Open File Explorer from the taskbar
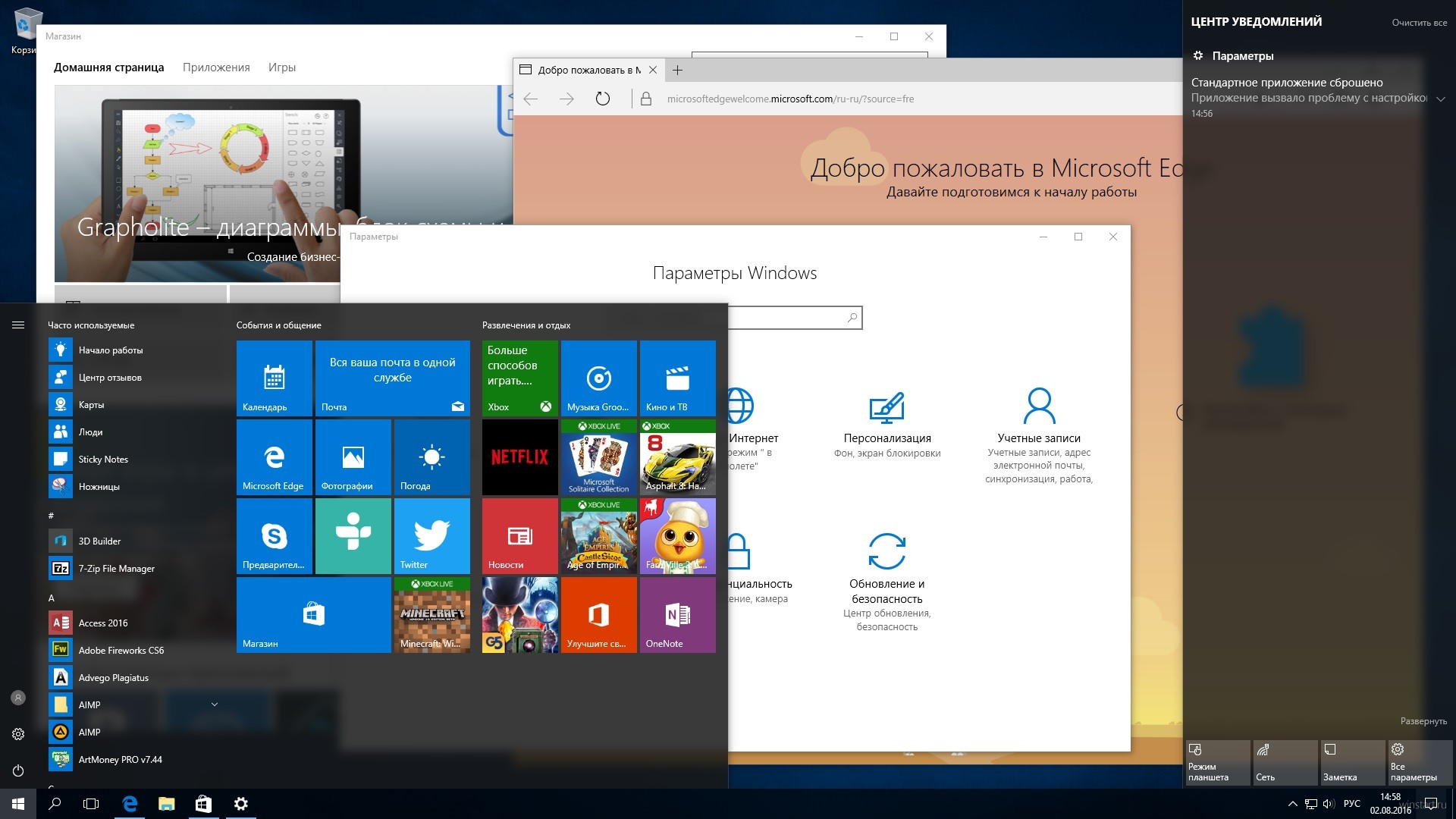This screenshot has height=819, width=1456. click(166, 804)
